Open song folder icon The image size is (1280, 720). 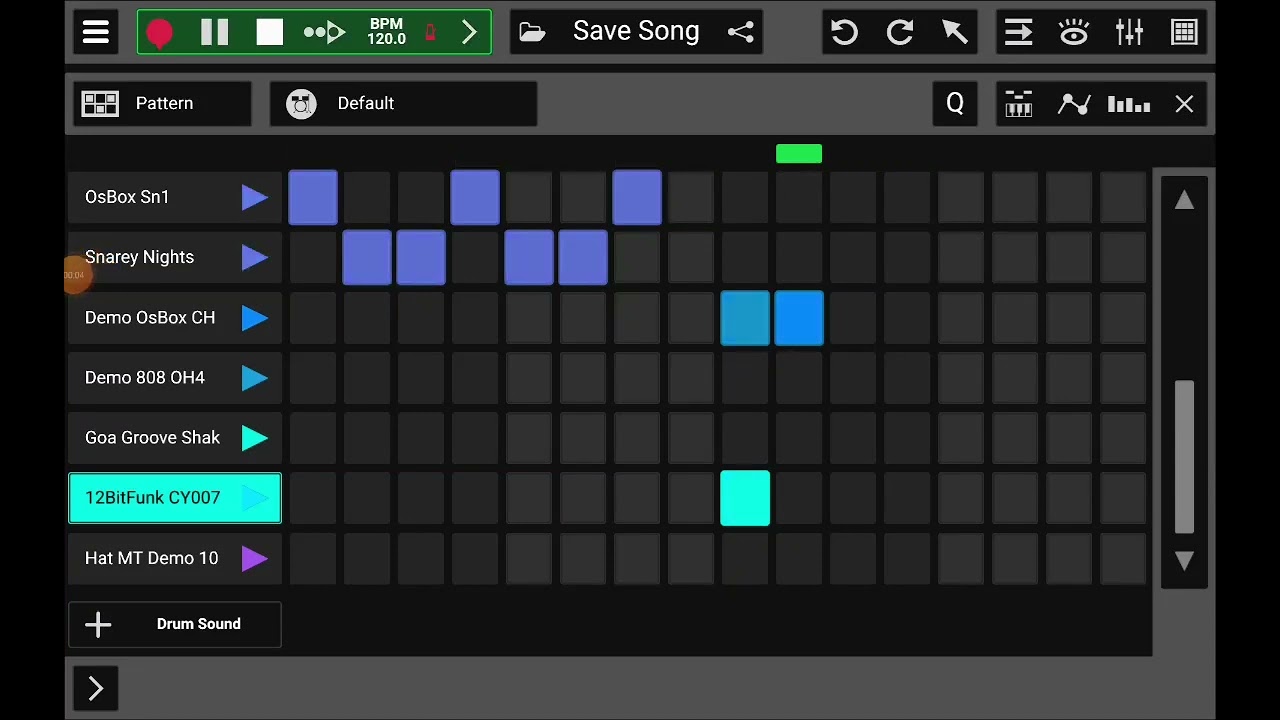coord(533,32)
